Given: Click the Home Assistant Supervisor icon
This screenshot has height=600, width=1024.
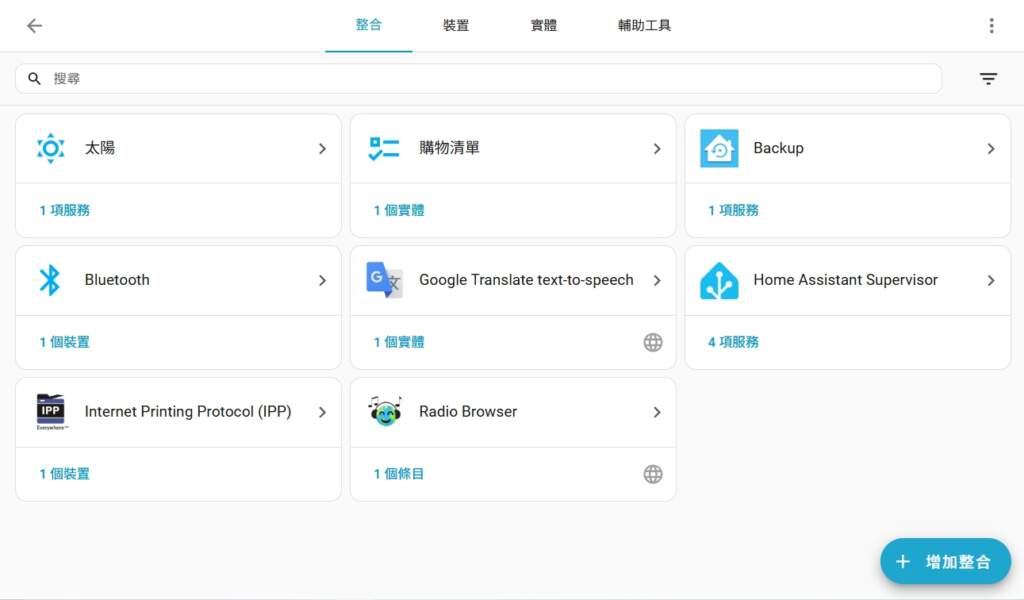Looking at the screenshot, I should click(719, 280).
